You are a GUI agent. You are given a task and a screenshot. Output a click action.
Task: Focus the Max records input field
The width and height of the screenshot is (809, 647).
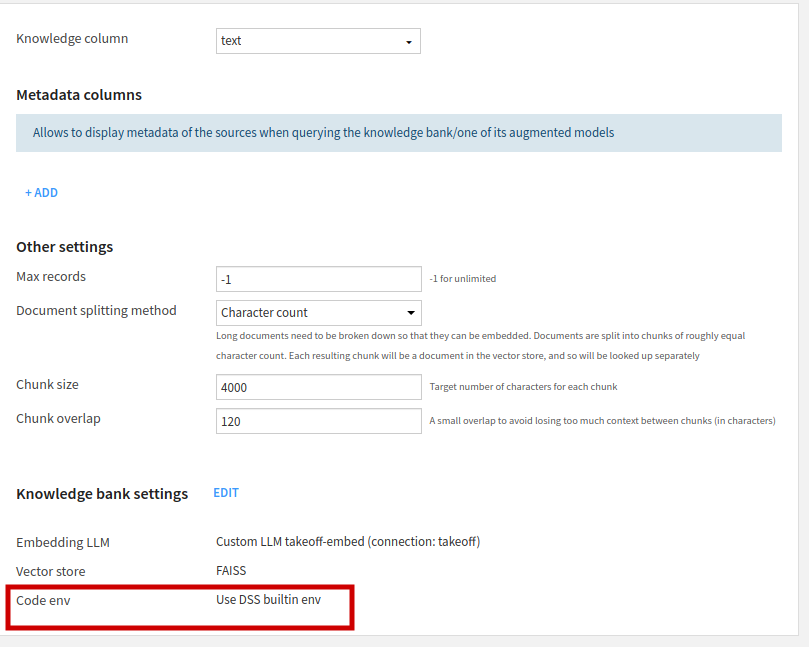[318, 279]
